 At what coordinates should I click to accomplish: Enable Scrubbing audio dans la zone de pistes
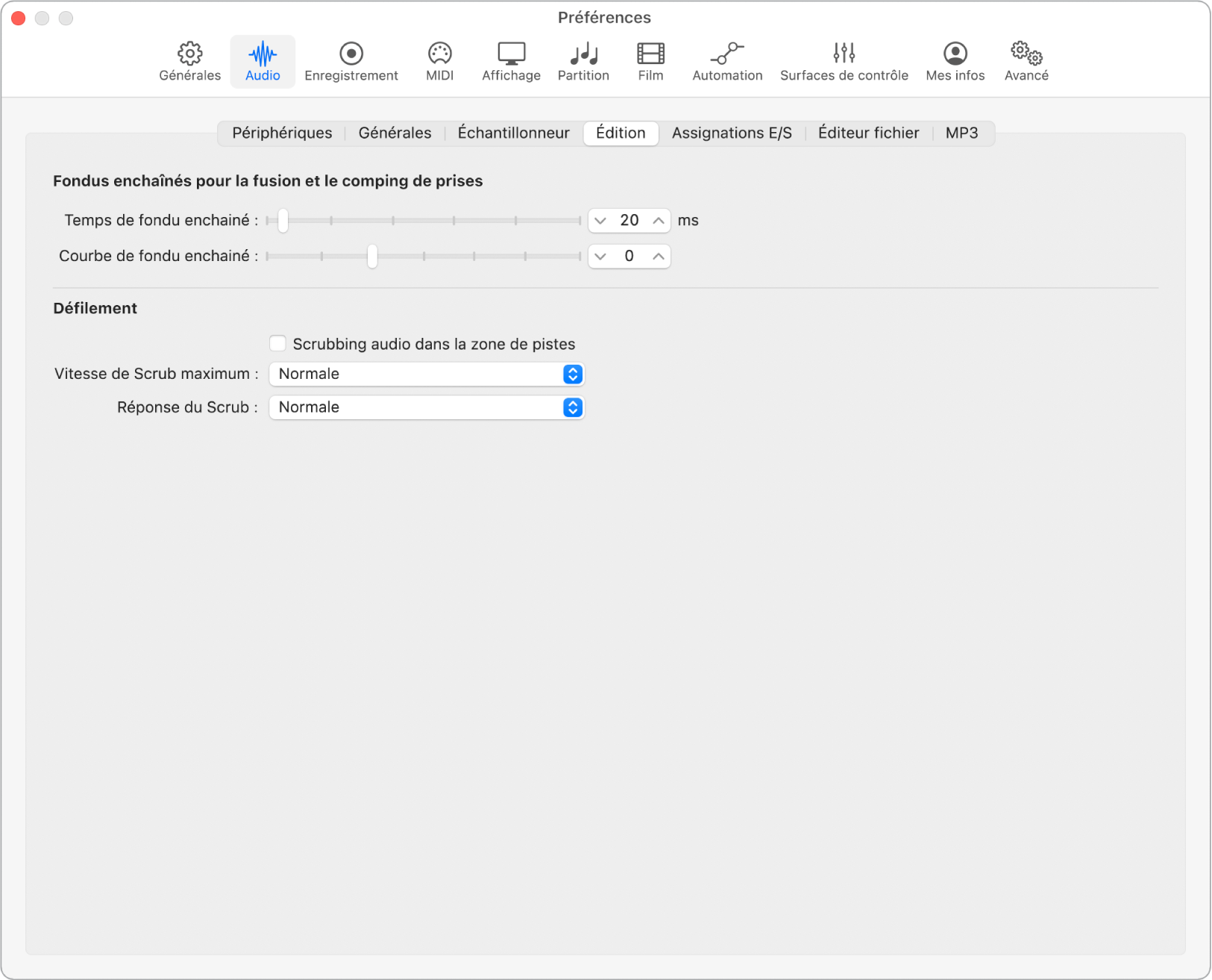click(277, 343)
